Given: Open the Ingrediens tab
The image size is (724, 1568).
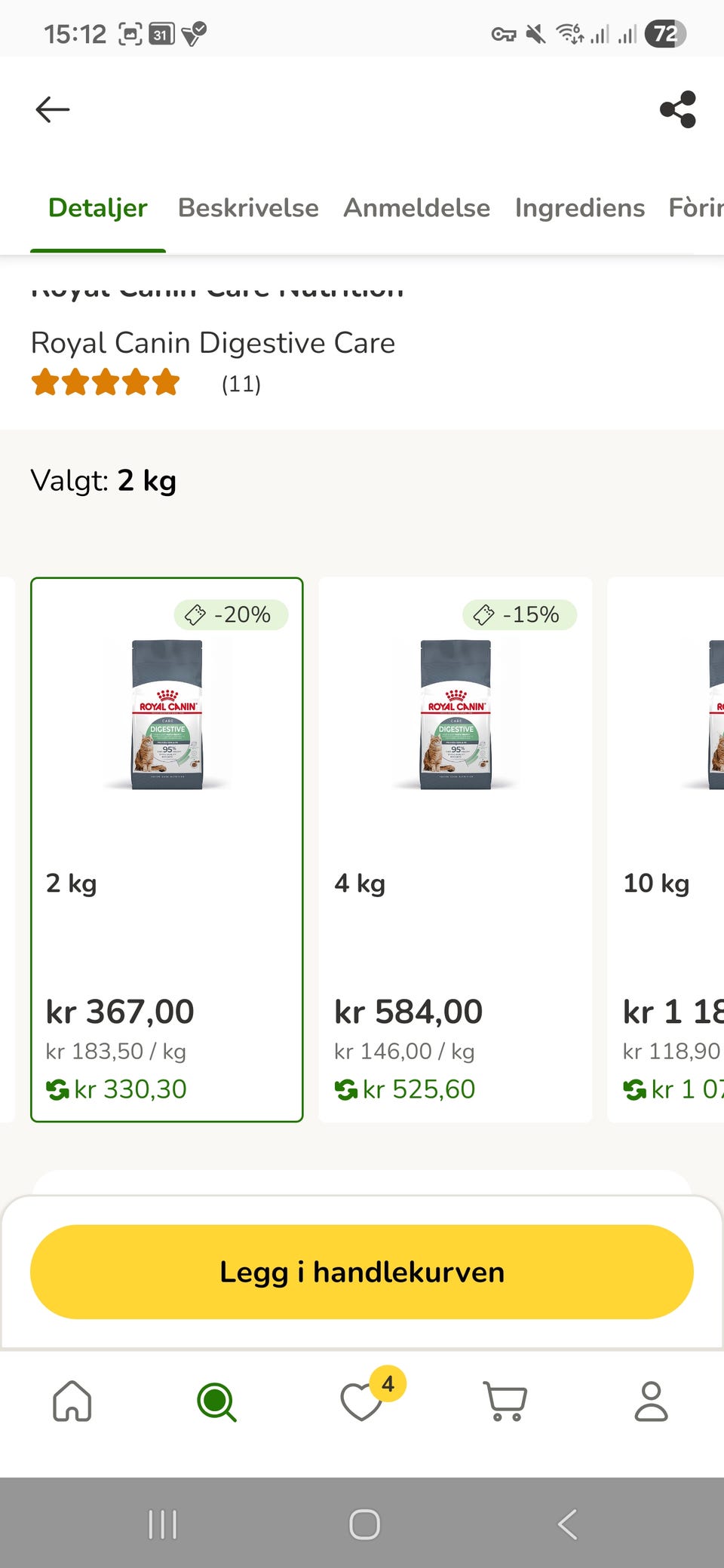Looking at the screenshot, I should pos(579,208).
